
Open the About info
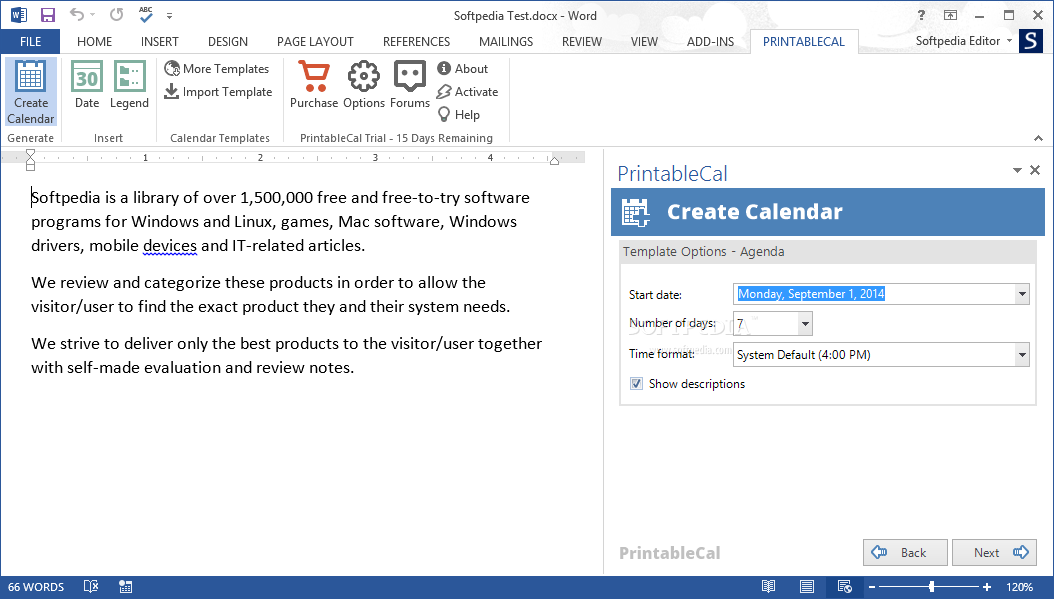pos(462,69)
